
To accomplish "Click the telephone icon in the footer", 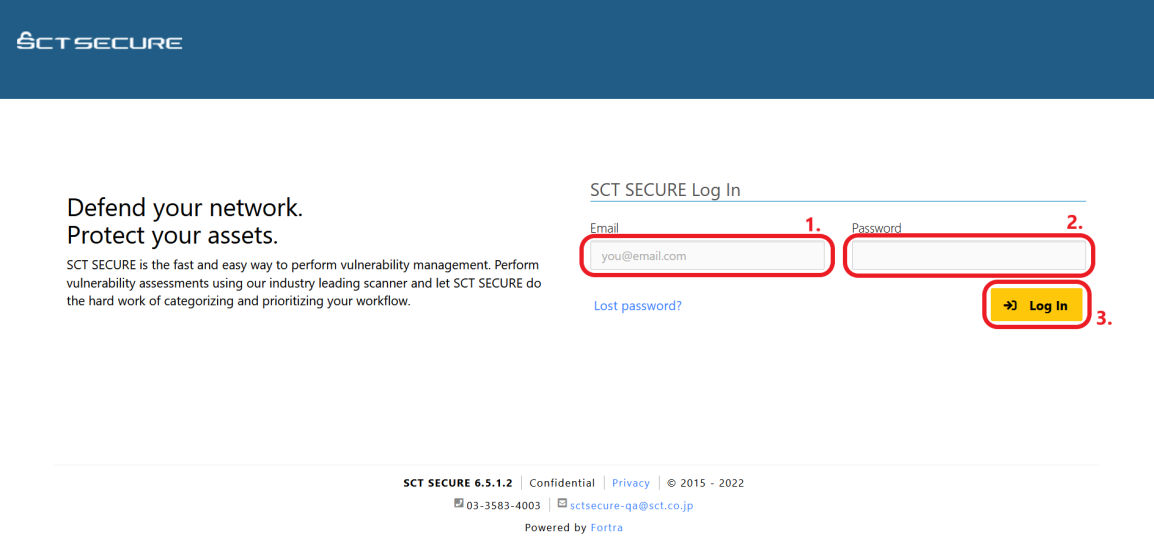I will [x=459, y=504].
